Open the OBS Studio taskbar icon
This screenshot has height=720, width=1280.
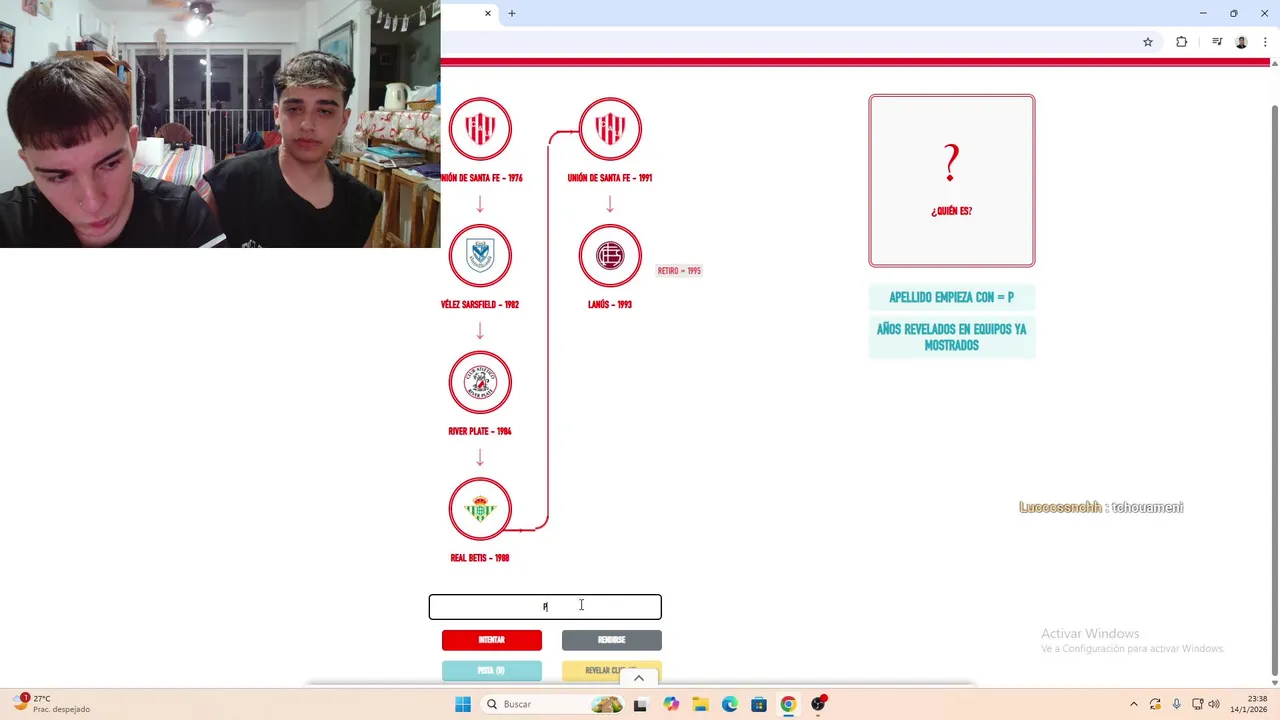pyautogui.click(x=818, y=704)
